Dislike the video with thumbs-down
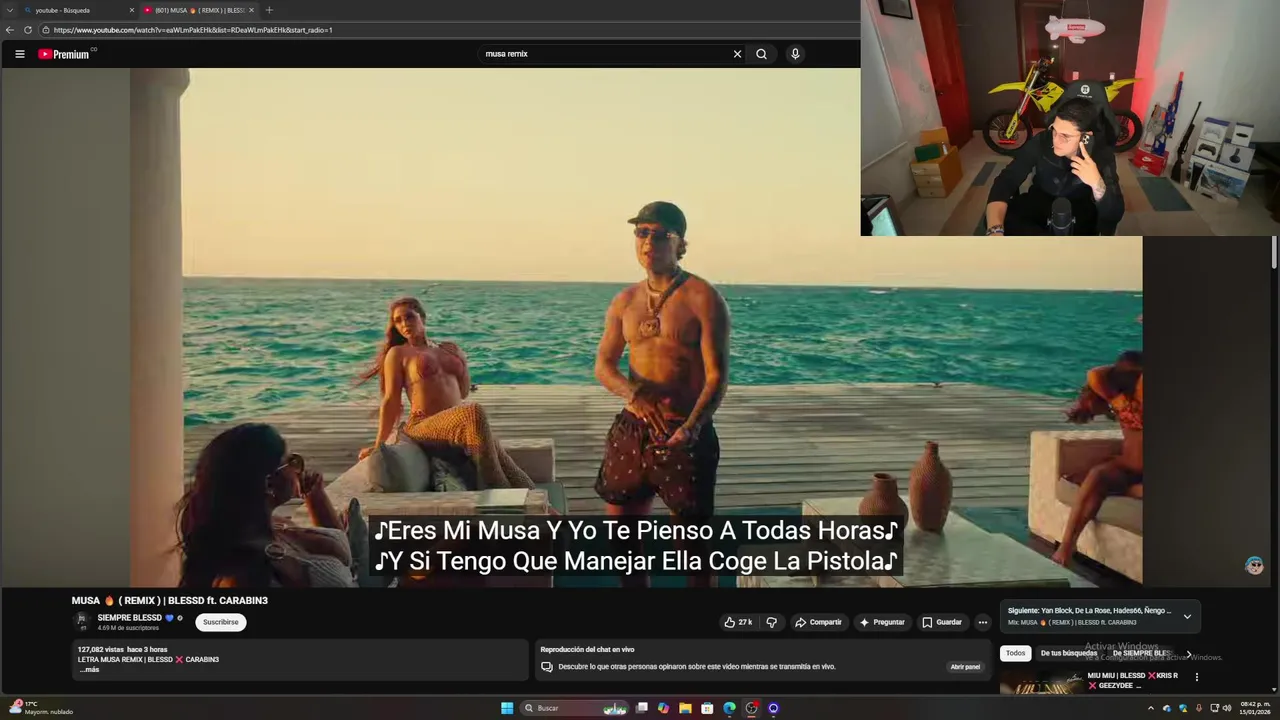Viewport: 1280px width, 720px height. coord(771,622)
